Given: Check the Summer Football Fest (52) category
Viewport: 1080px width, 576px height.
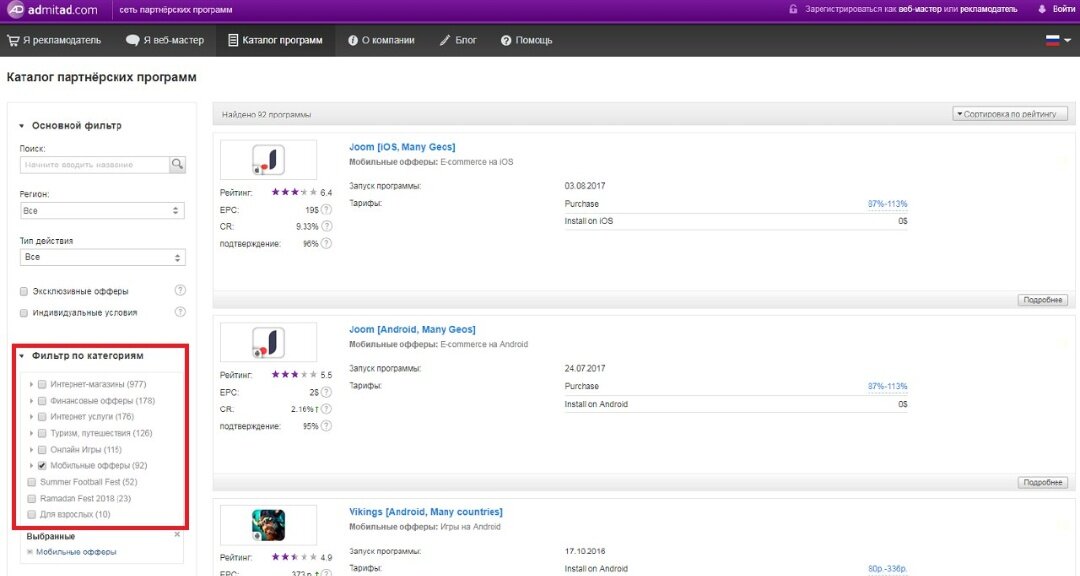Looking at the screenshot, I should 32,482.
